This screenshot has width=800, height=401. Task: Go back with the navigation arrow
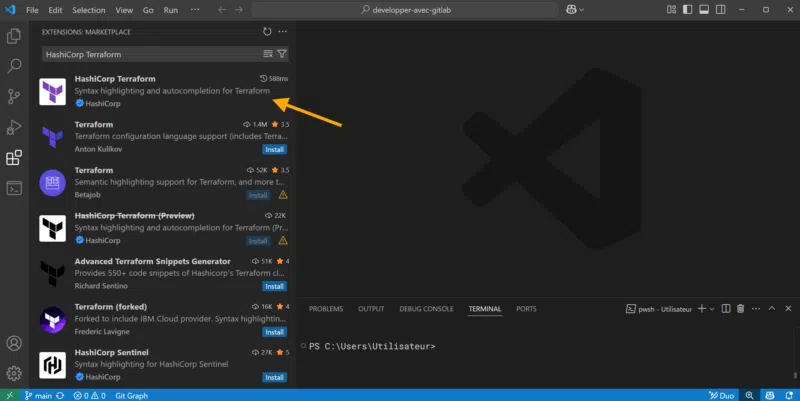click(x=222, y=10)
